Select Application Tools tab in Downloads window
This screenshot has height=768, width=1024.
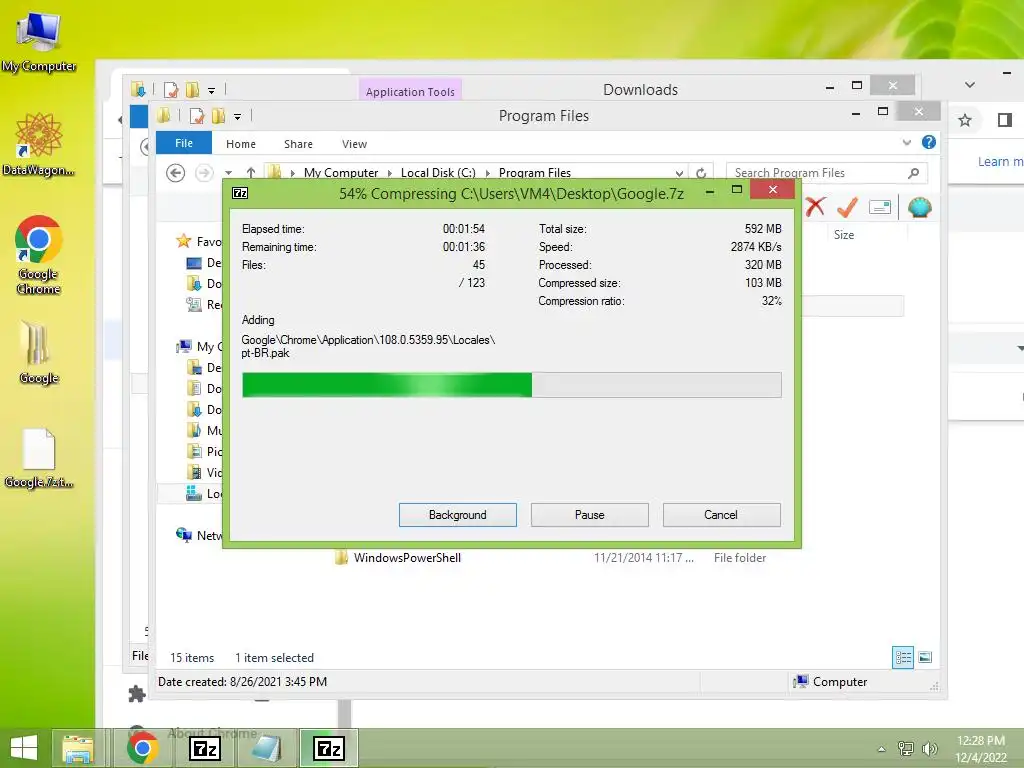(410, 91)
